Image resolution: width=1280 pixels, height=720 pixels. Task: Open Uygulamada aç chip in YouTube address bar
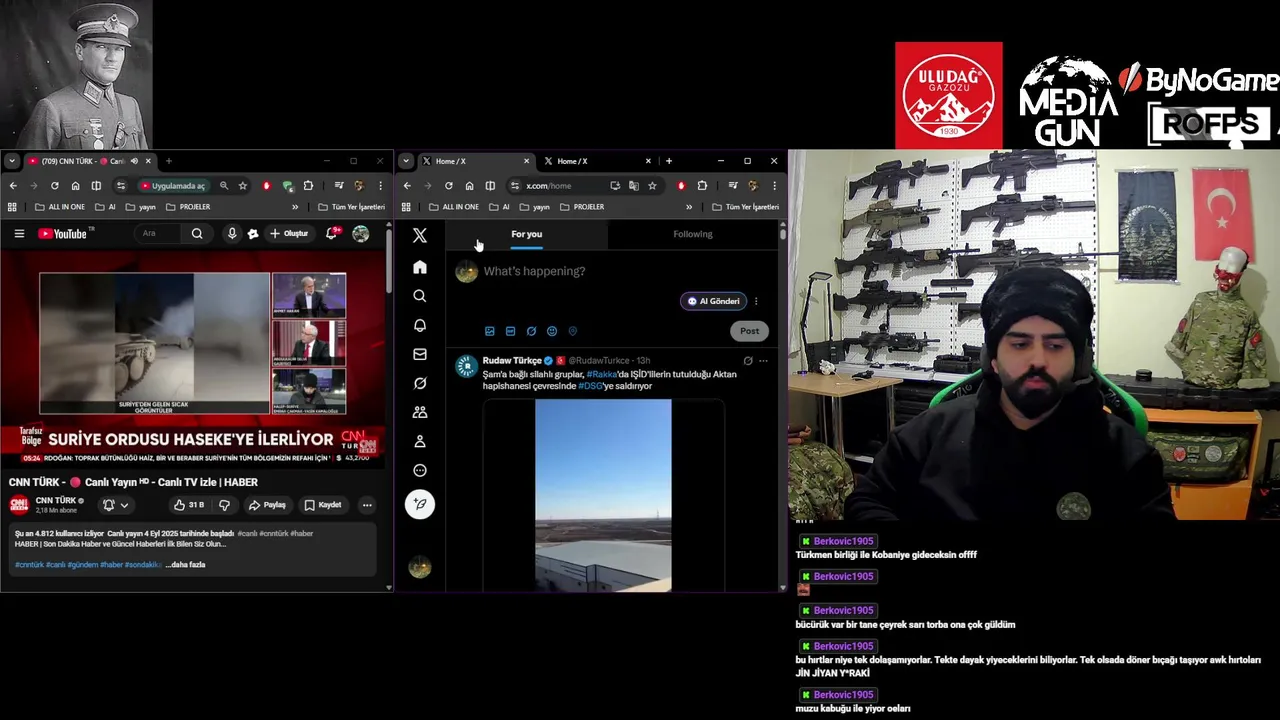click(x=174, y=185)
